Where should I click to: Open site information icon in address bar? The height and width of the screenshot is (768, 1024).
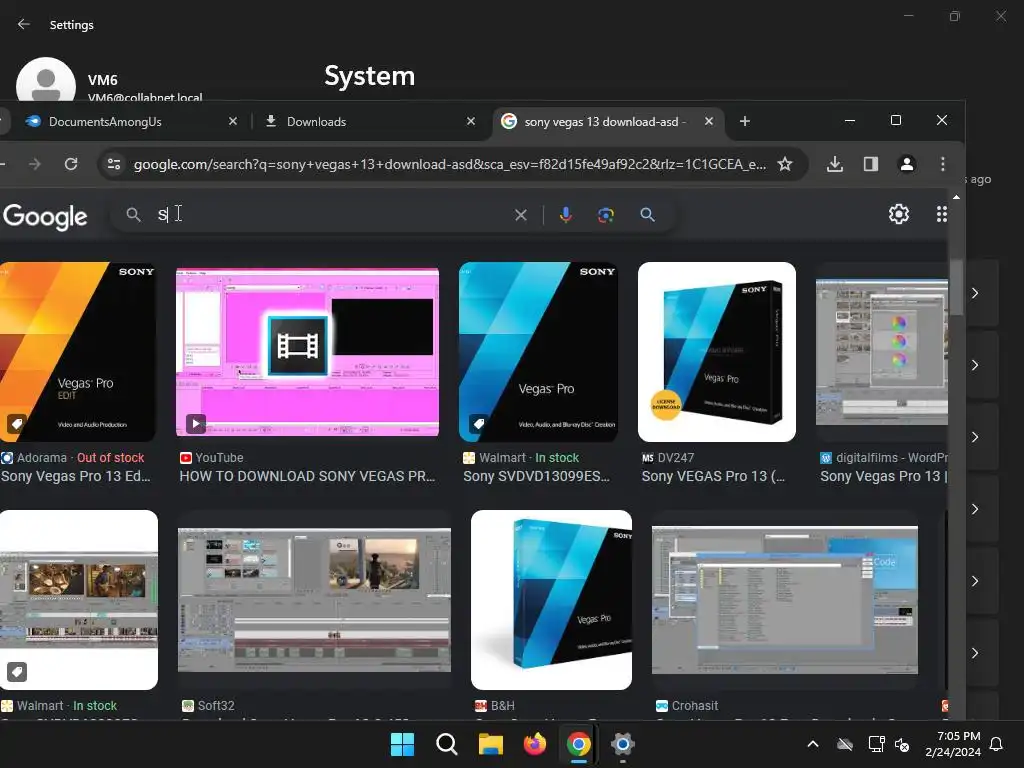click(114, 164)
